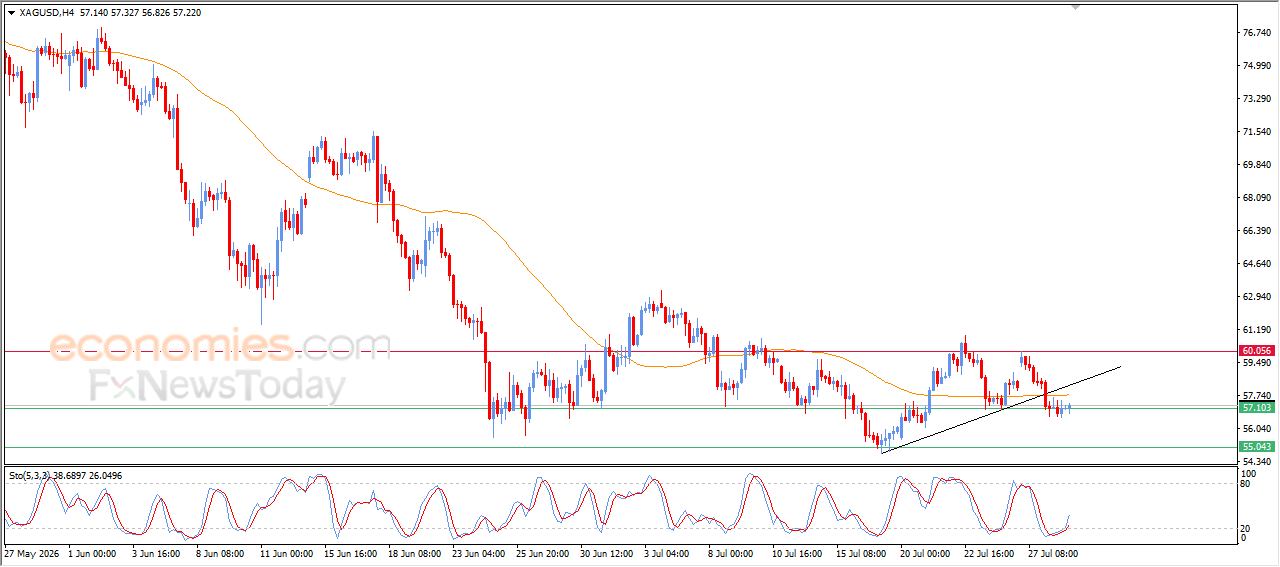The width and height of the screenshot is (1280, 567).
Task: Click the 27 May 2026 date label
Action: click(31, 552)
